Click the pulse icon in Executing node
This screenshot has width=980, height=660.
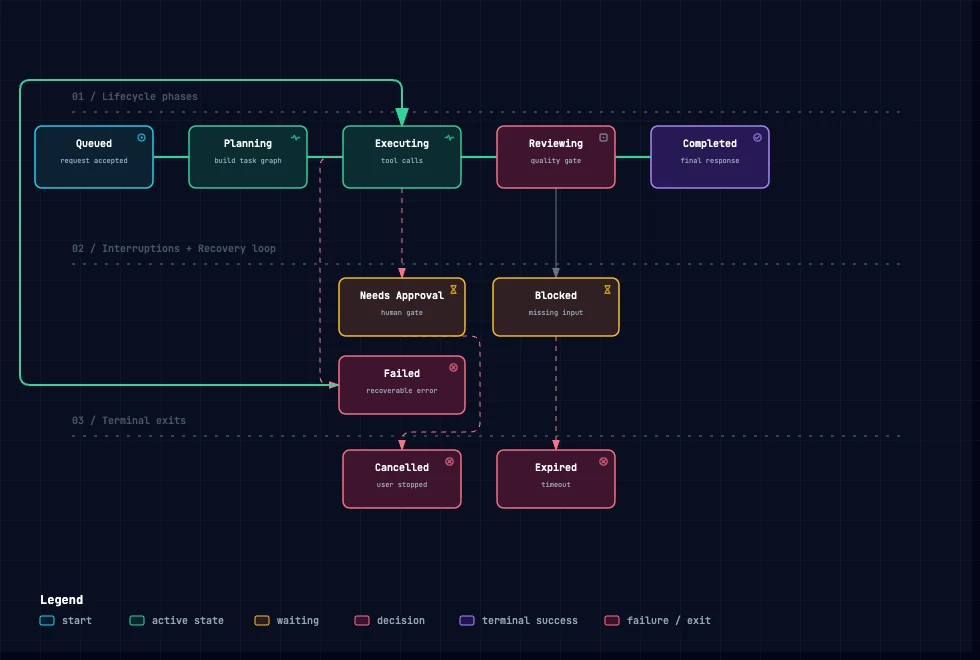[449, 138]
